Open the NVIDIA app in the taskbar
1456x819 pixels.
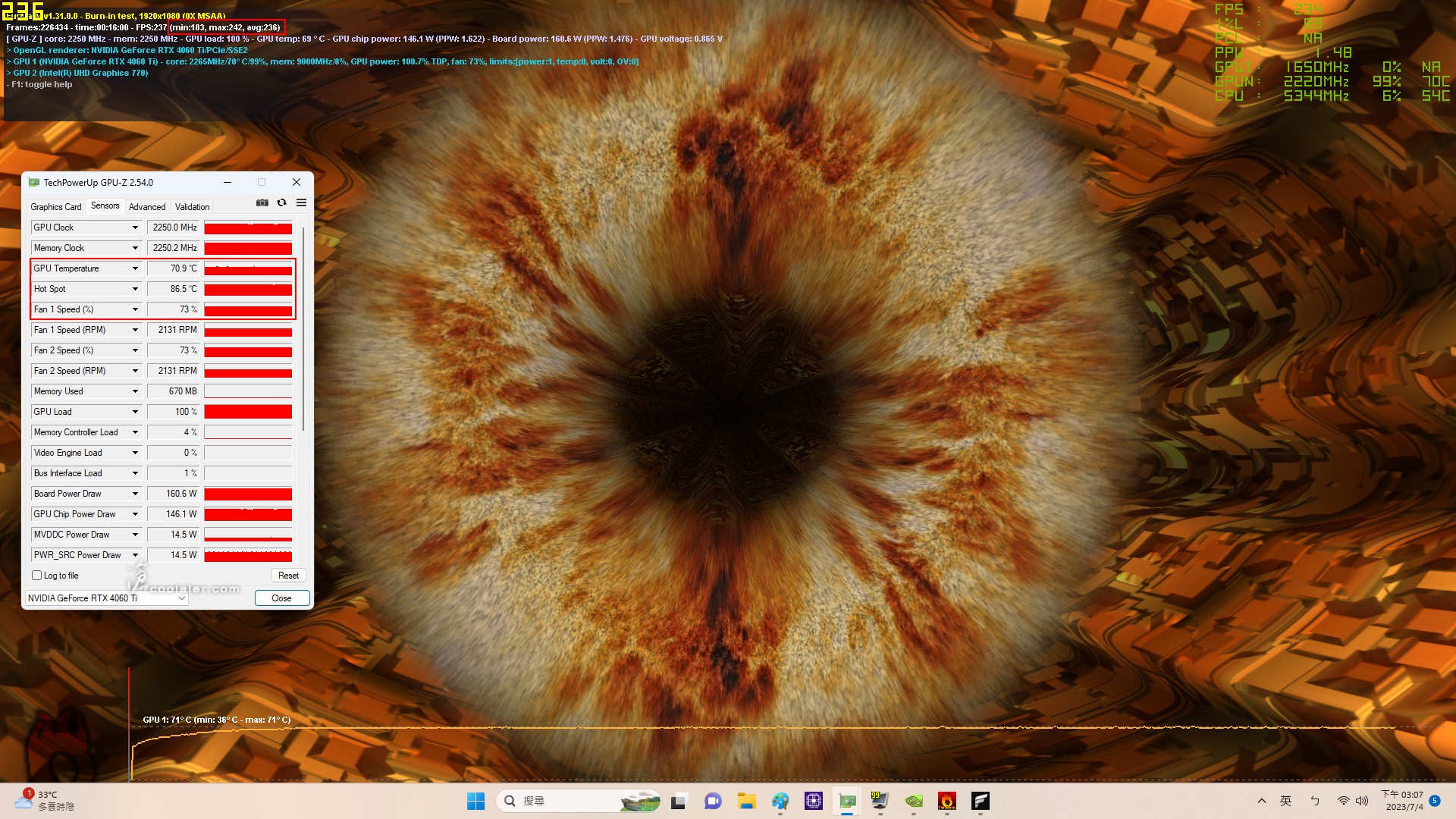(x=914, y=801)
